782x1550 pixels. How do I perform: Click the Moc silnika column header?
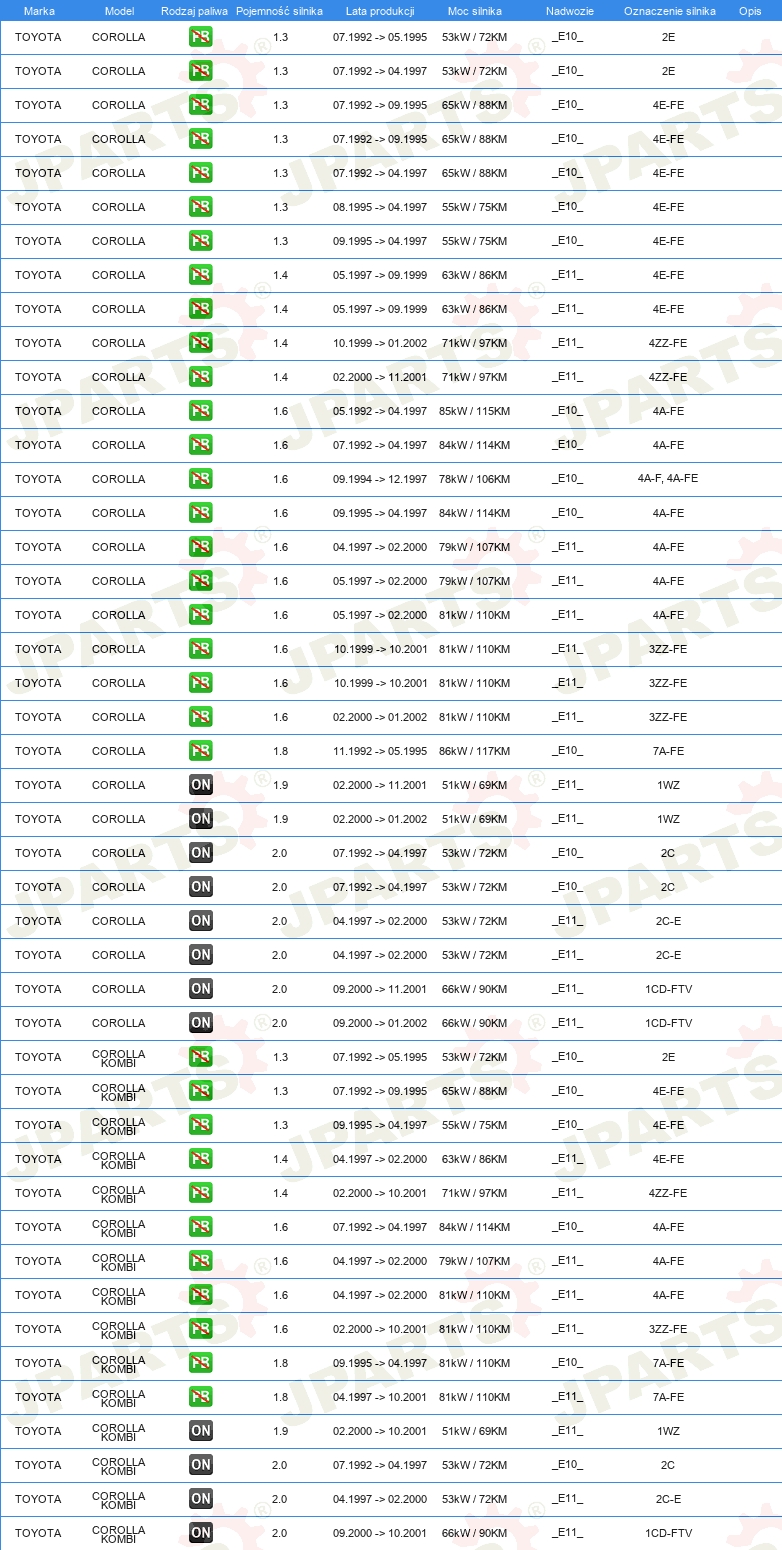(475, 11)
